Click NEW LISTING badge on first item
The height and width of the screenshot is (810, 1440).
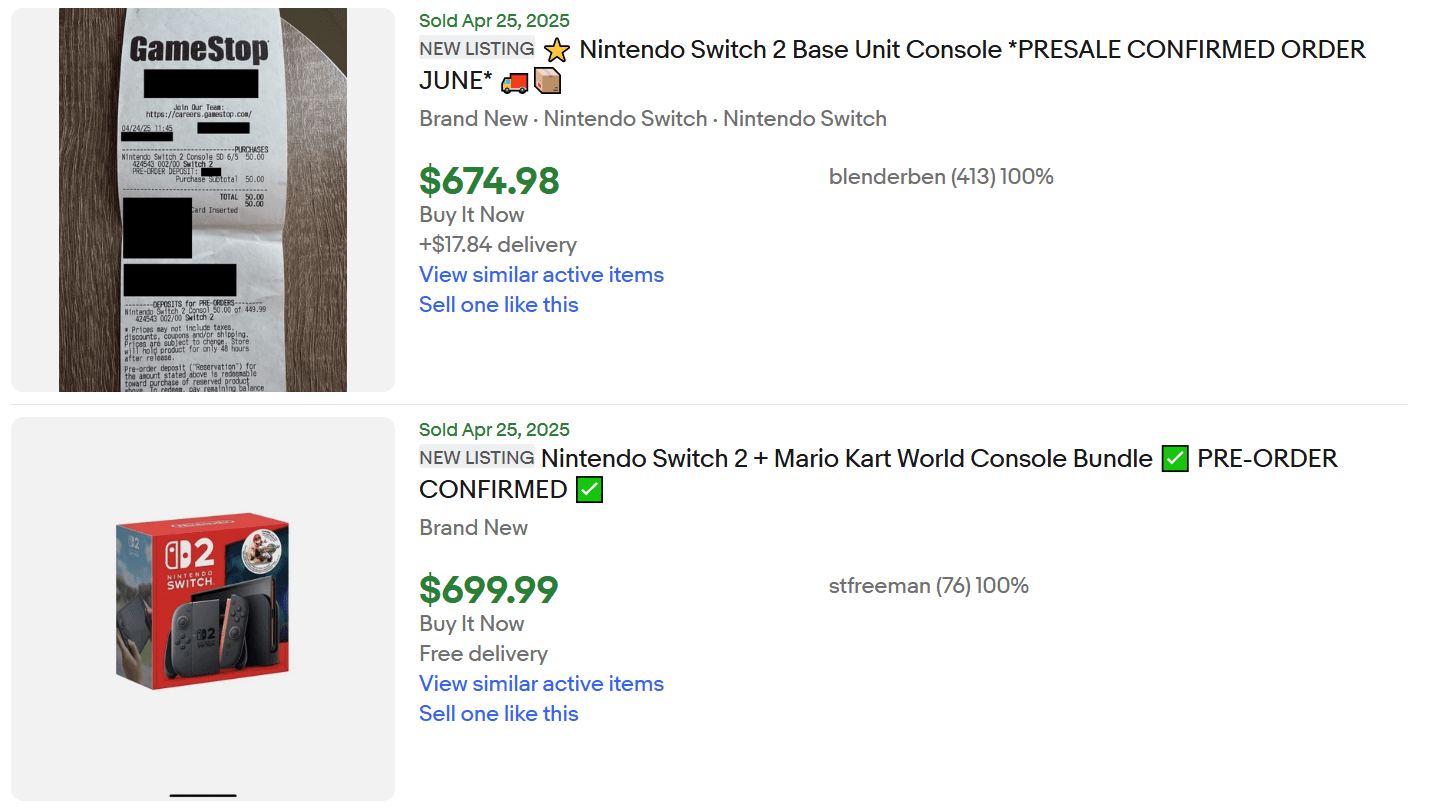click(x=476, y=48)
